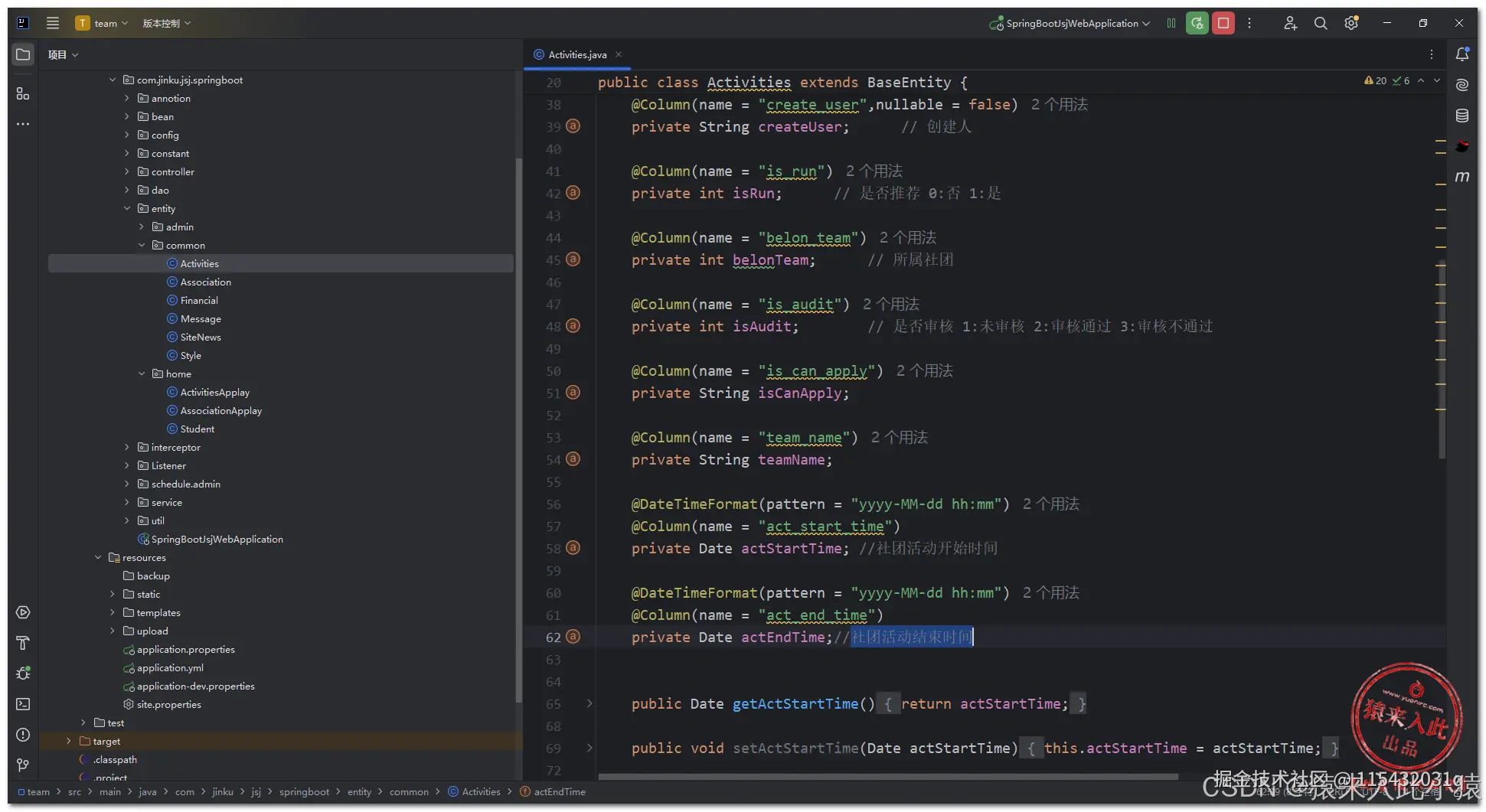This screenshot has height=812, width=1486.
Task: Collapse the home package node
Action: (x=142, y=373)
